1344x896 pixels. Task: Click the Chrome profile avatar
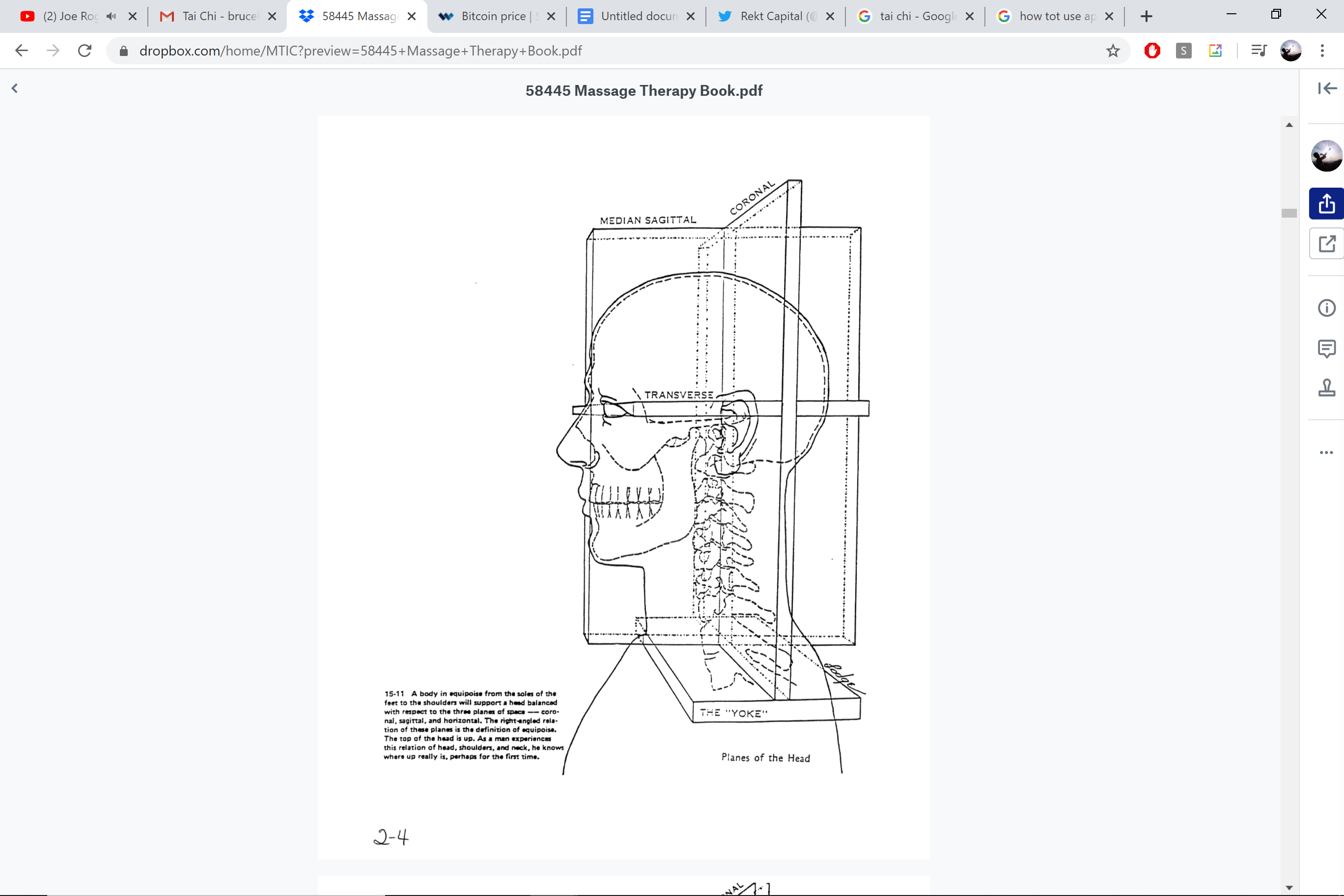[x=1291, y=50]
